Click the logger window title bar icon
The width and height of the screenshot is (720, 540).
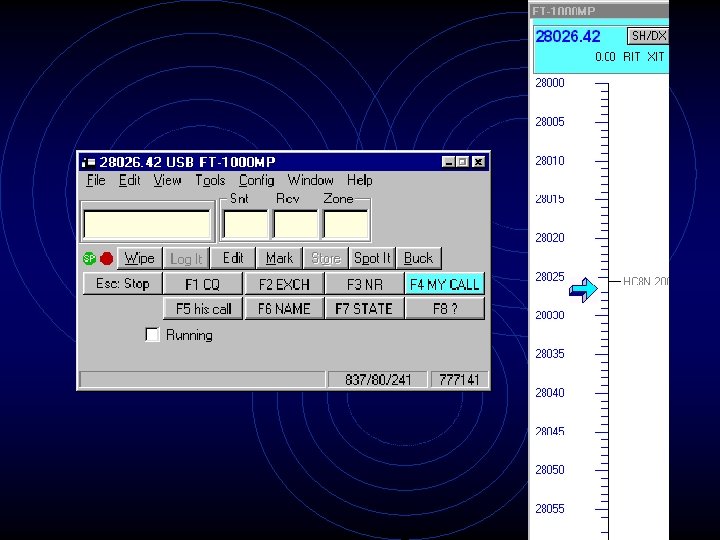(x=88, y=162)
